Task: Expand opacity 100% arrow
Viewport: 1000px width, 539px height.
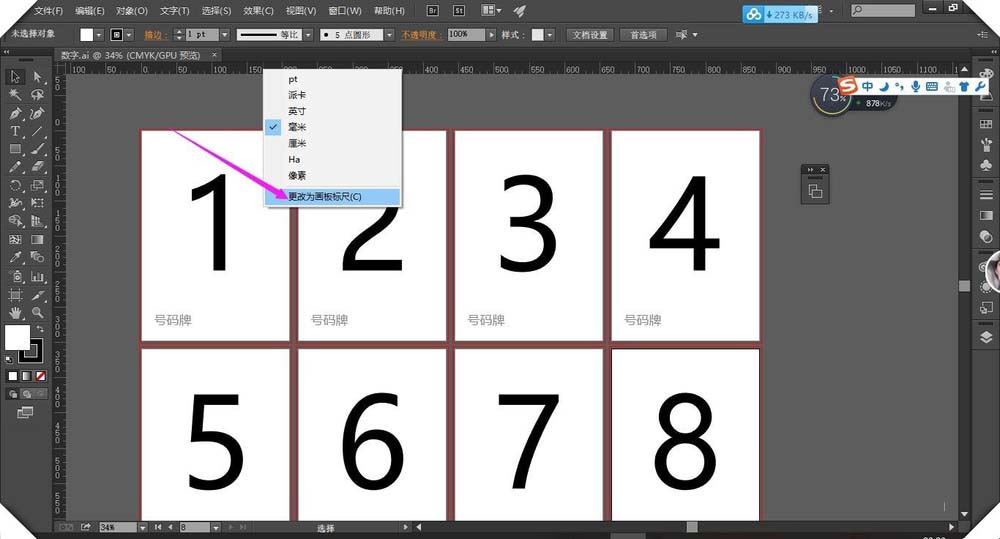Action: (492, 34)
